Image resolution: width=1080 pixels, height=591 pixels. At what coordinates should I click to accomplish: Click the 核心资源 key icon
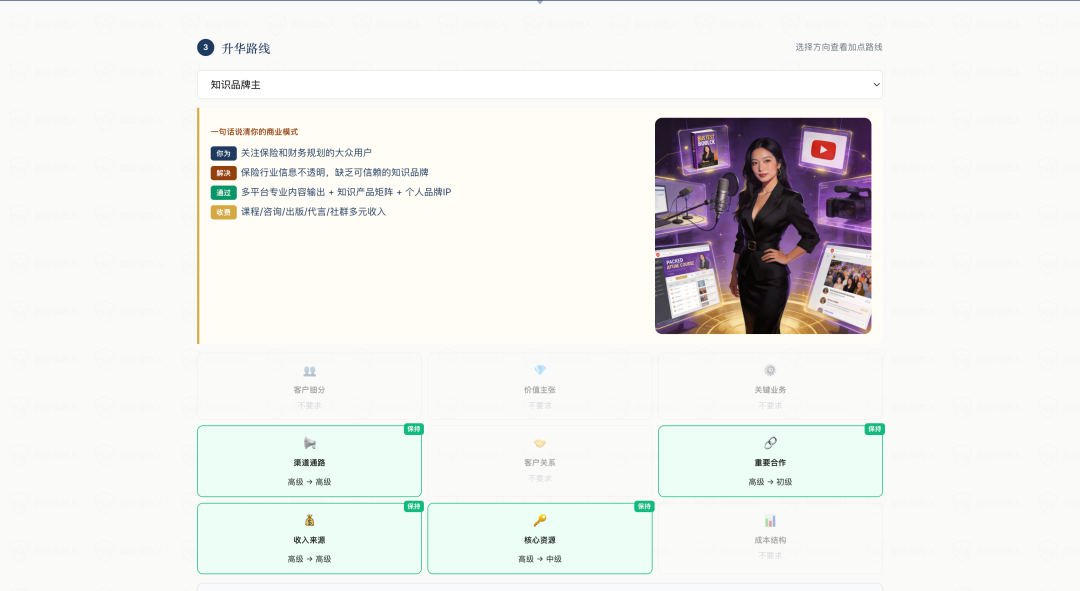(540, 520)
